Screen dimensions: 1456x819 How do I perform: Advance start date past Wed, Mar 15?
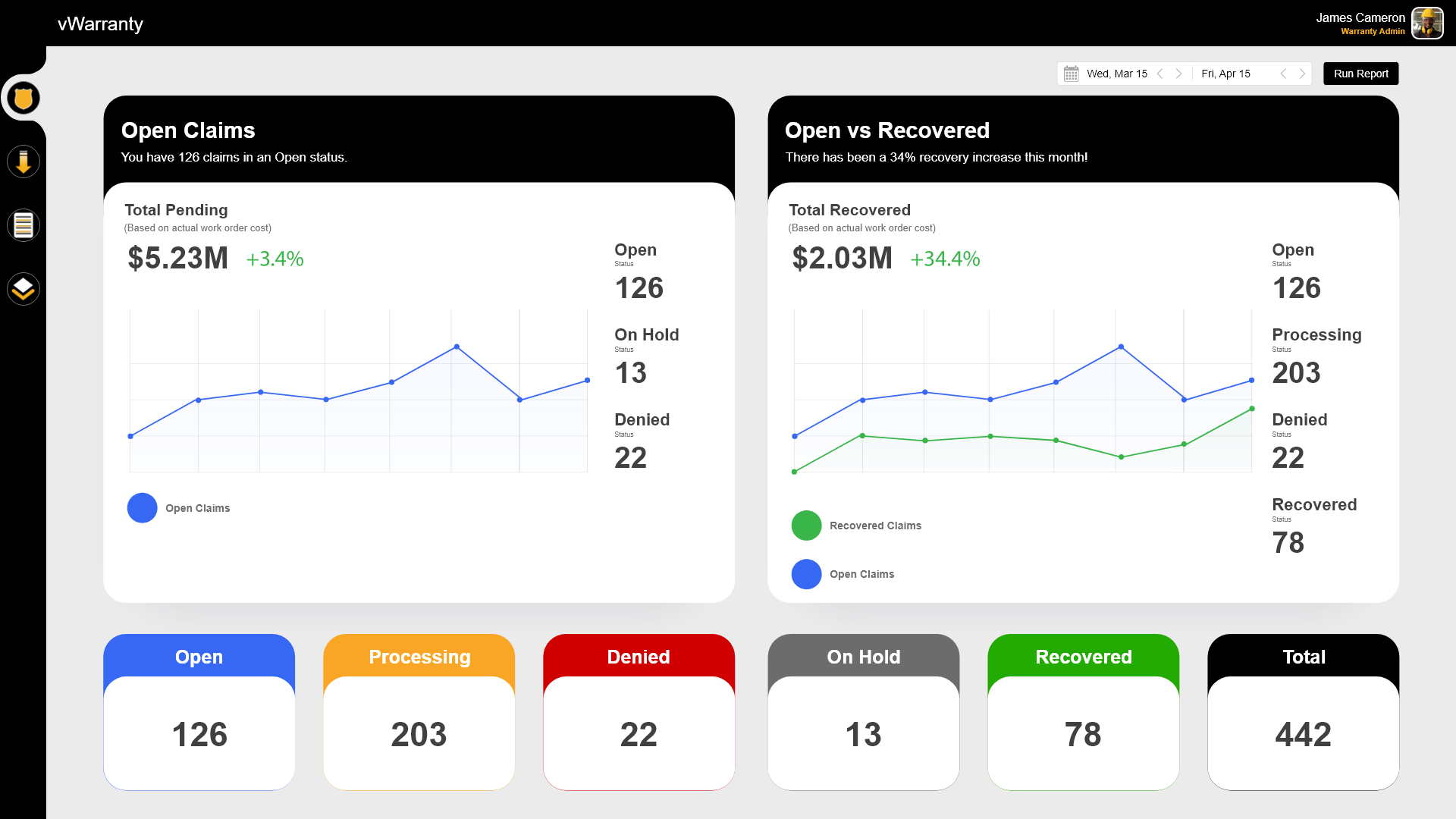pyautogui.click(x=1178, y=74)
